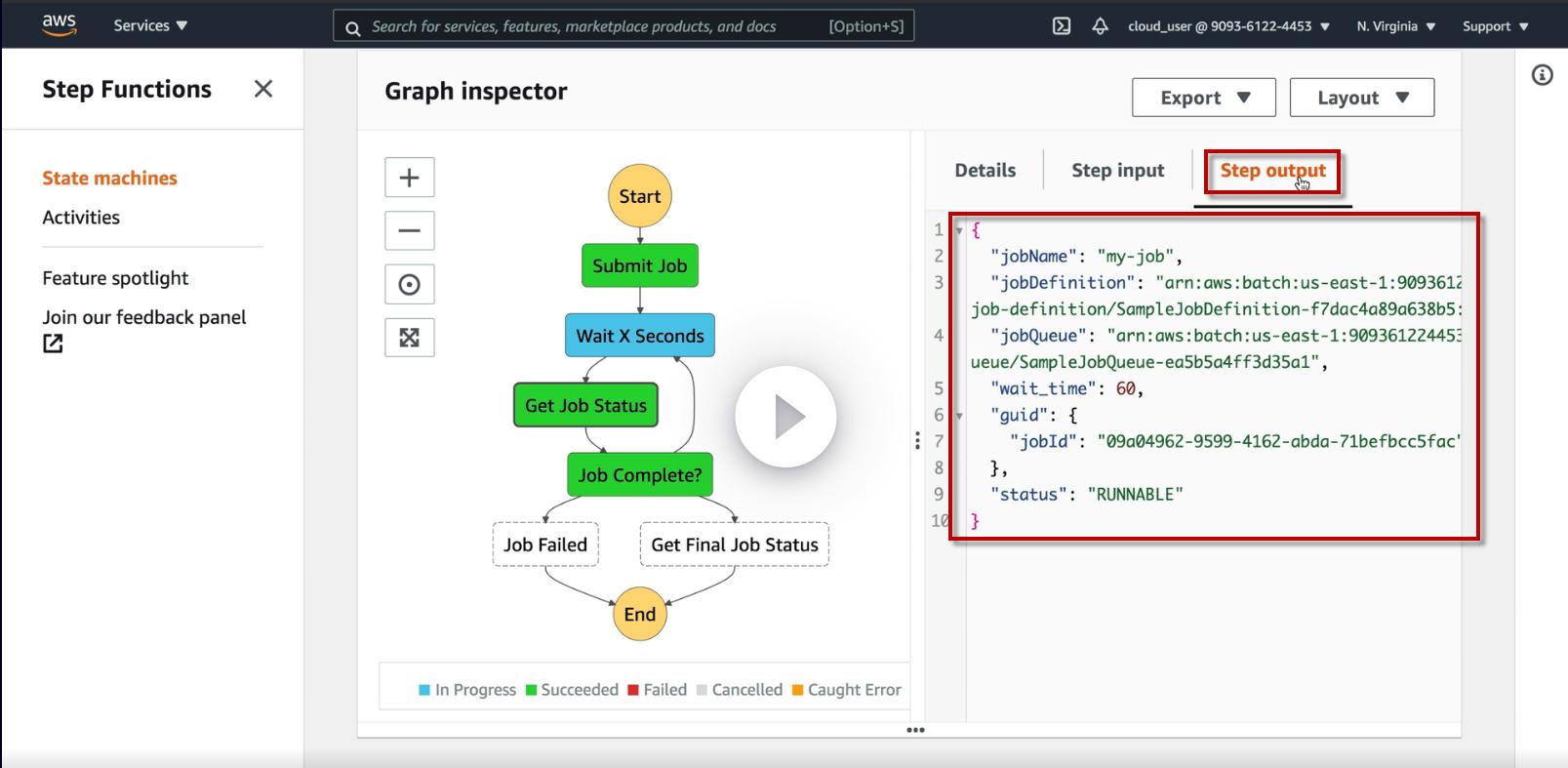Open the notifications bell

tap(1100, 26)
